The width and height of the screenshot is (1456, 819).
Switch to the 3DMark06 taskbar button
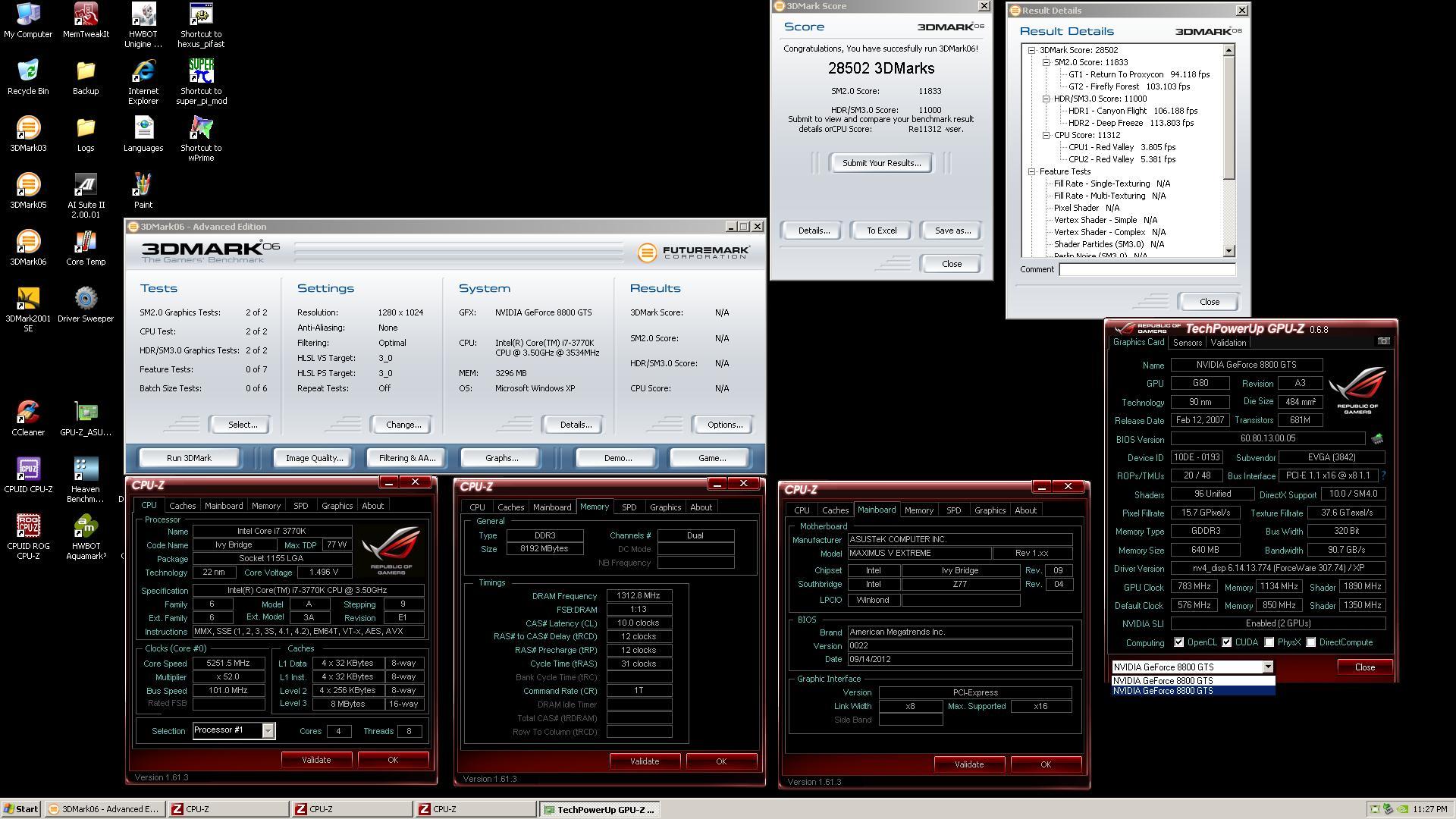point(104,809)
